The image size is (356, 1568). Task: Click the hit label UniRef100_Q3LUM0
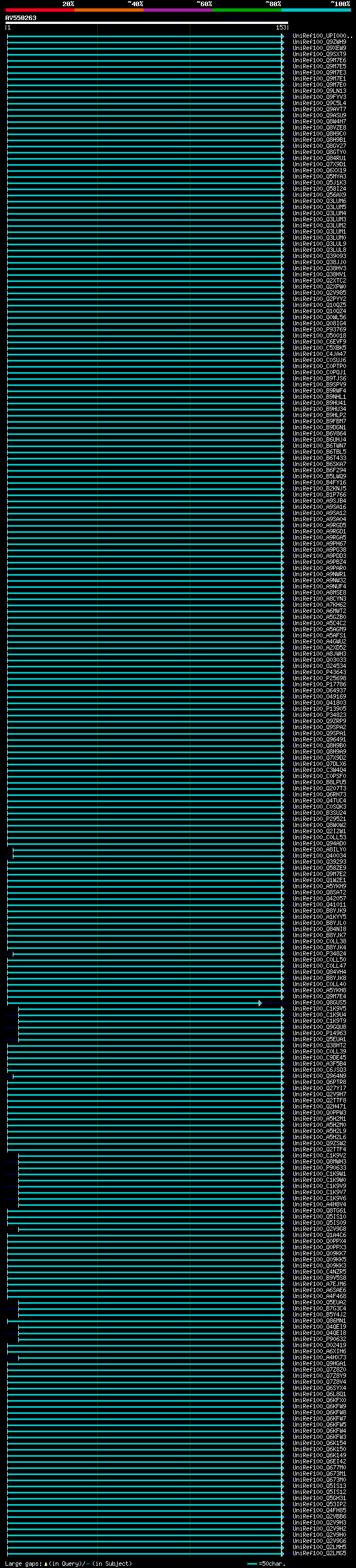[319, 238]
